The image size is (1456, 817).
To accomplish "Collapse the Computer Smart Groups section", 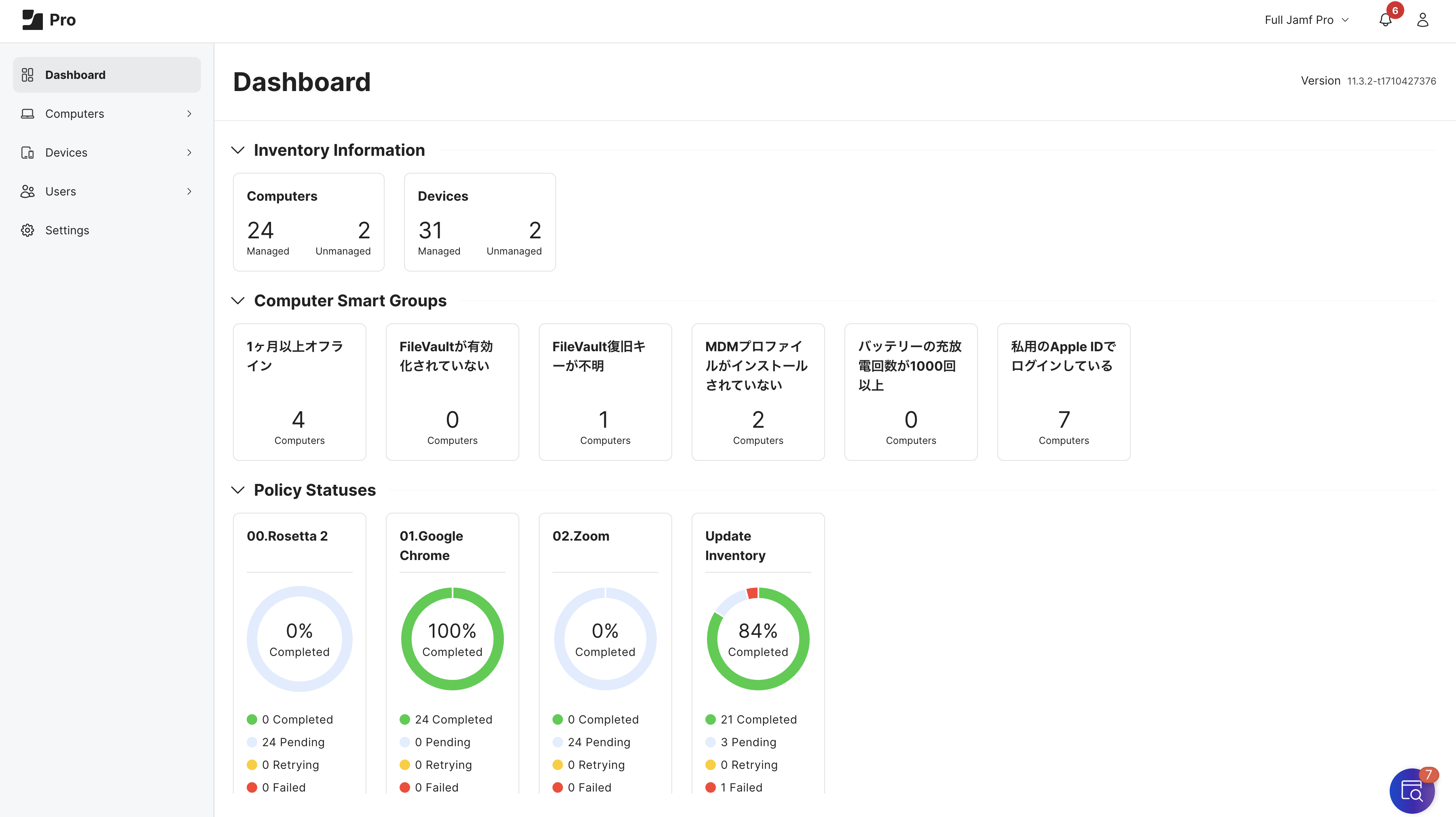I will click(238, 301).
